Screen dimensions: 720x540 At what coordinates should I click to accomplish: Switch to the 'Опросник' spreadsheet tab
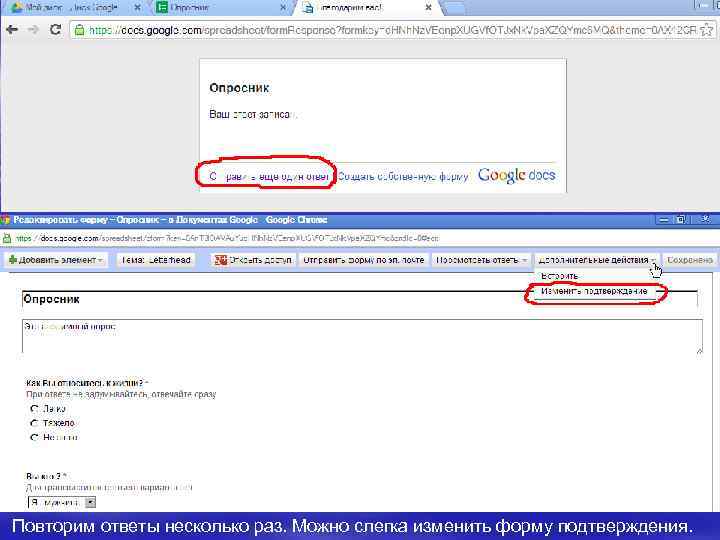click(220, 8)
